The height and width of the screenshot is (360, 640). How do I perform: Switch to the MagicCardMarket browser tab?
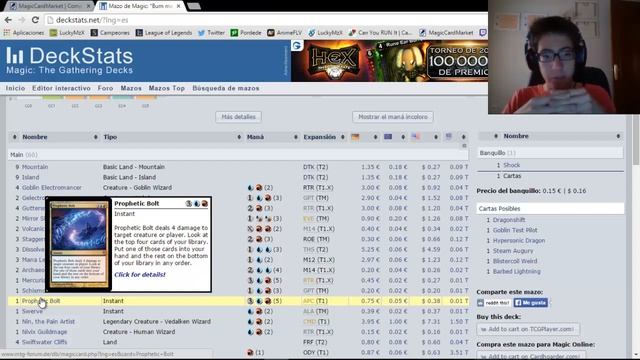tap(49, 6)
